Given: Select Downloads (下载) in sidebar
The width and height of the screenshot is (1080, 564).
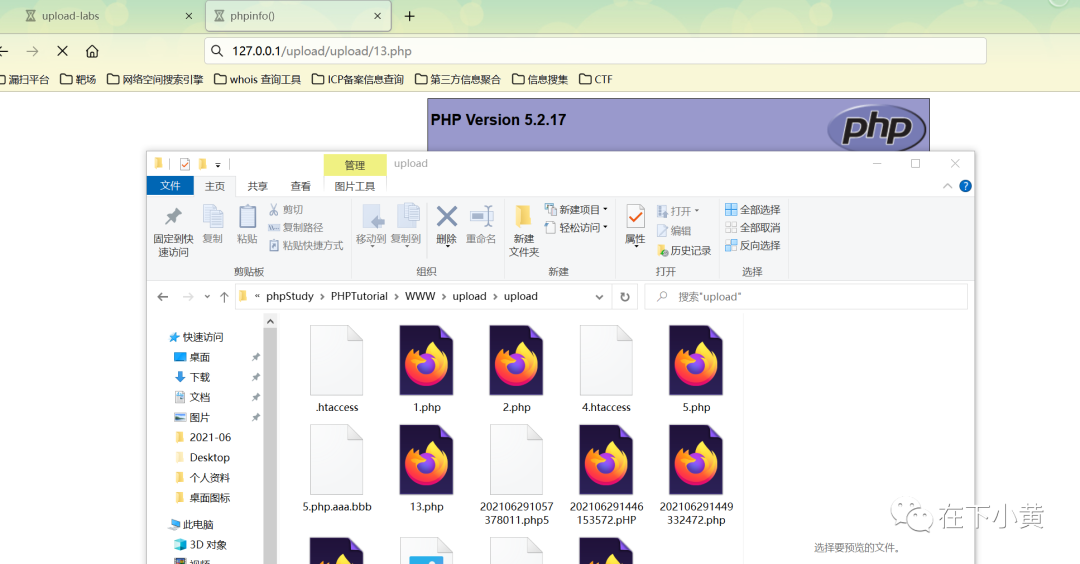Looking at the screenshot, I should pos(192,377).
